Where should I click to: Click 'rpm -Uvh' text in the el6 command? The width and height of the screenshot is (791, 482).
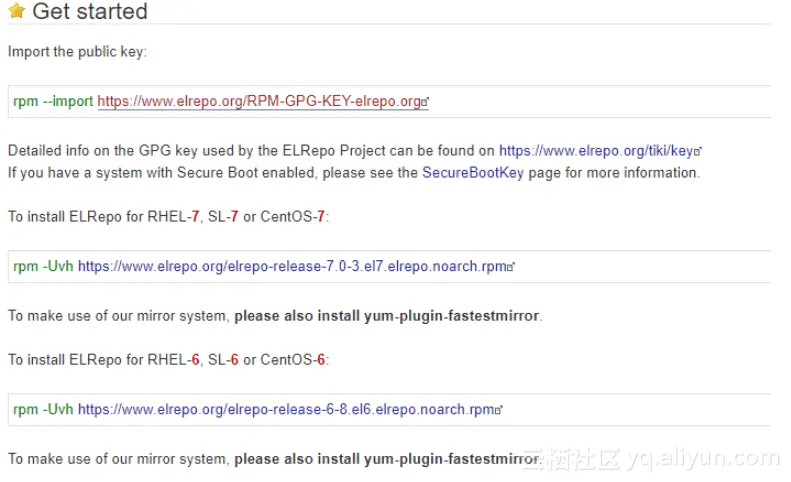coord(43,409)
